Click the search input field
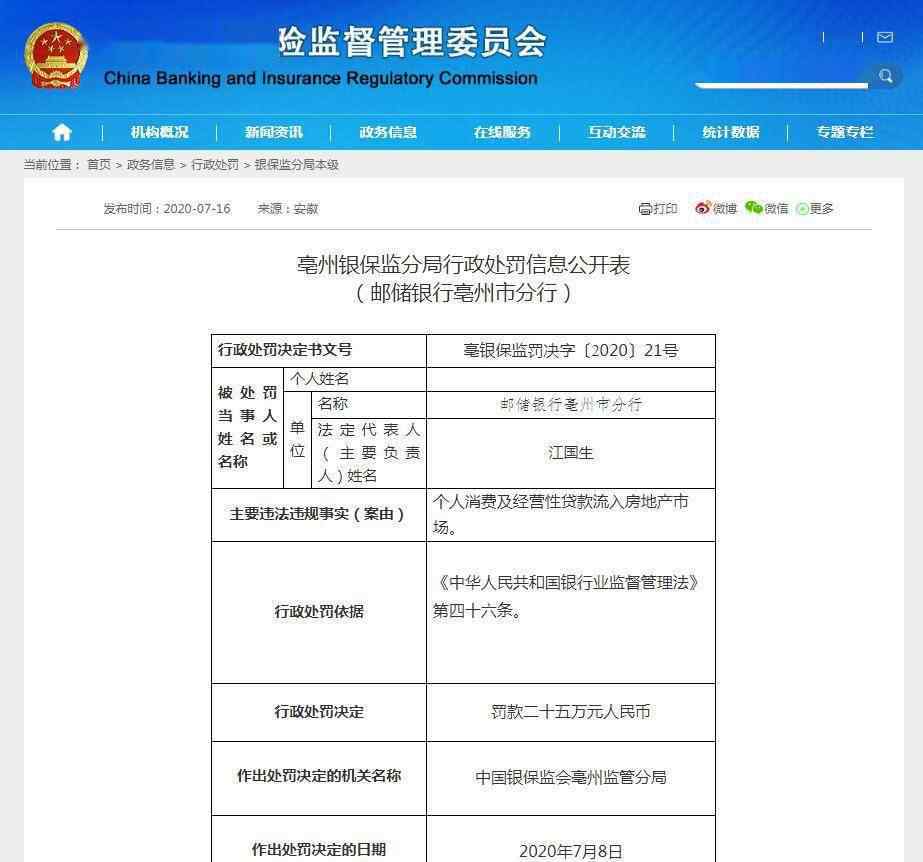Viewport: 923px width, 862px height. (x=781, y=75)
